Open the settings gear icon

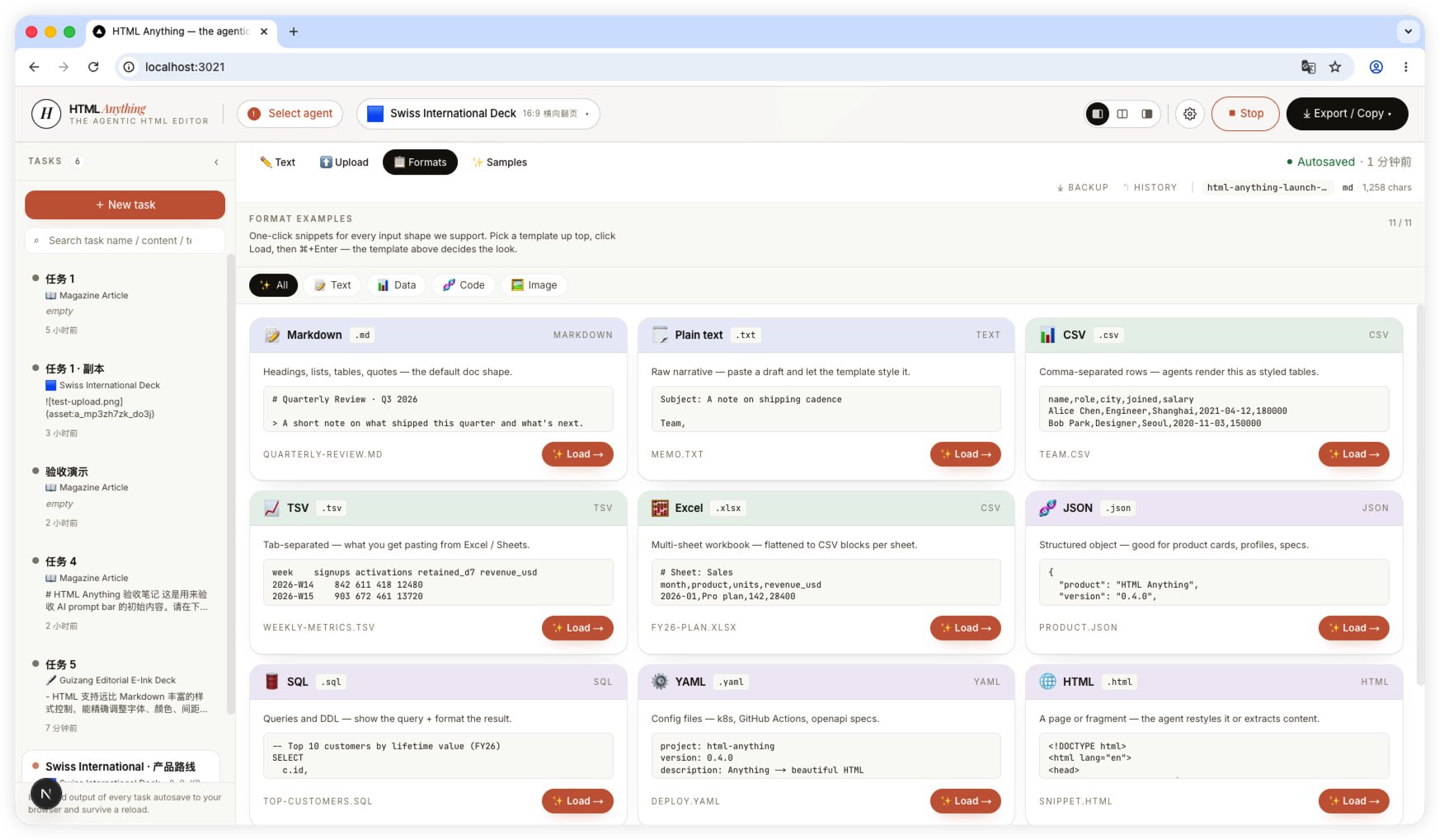pyautogui.click(x=1189, y=114)
